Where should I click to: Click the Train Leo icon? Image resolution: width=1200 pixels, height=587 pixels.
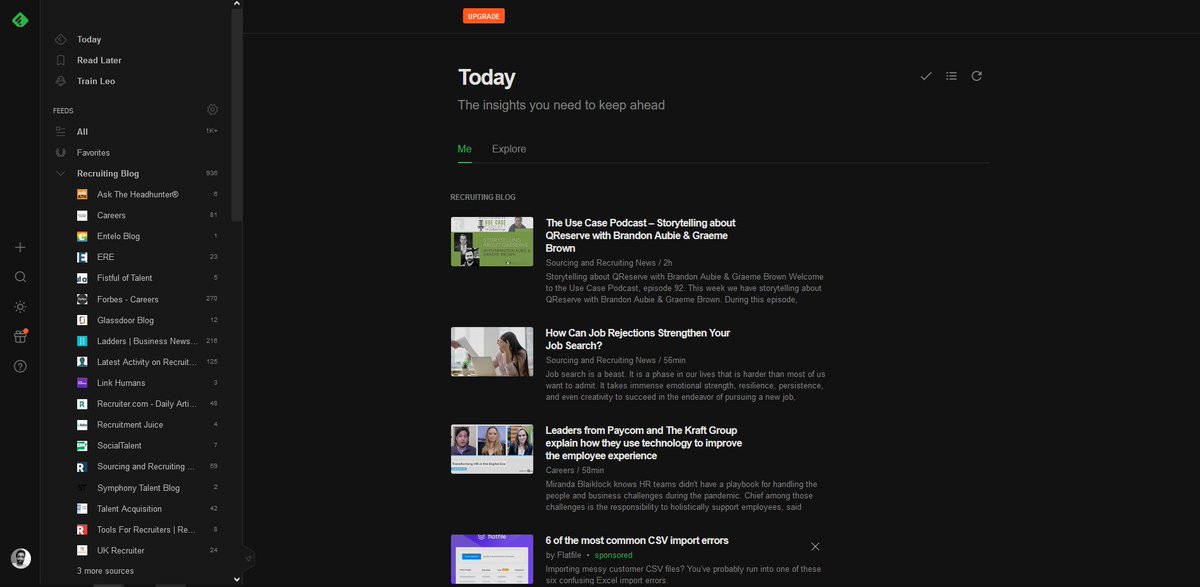tap(61, 81)
